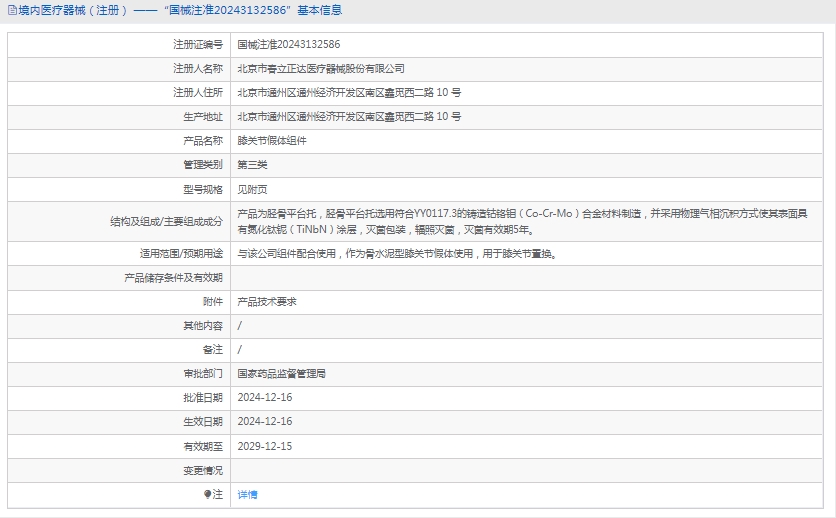Click the 生效日期 value 2024-12-16
The height and width of the screenshot is (518, 836).
coord(264,422)
